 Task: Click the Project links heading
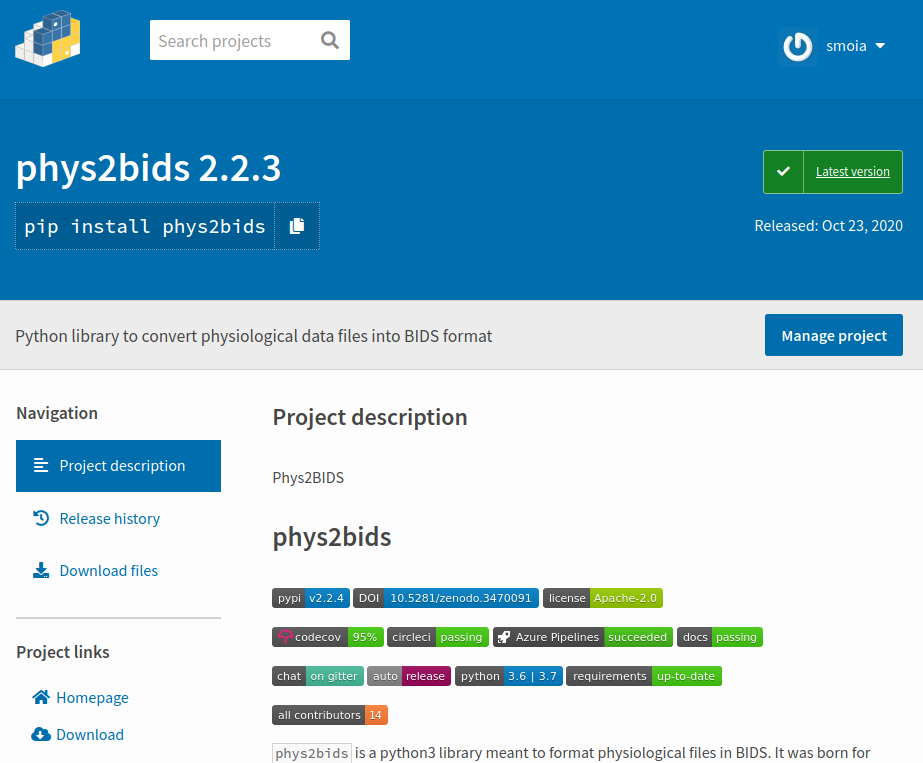[x=63, y=652]
